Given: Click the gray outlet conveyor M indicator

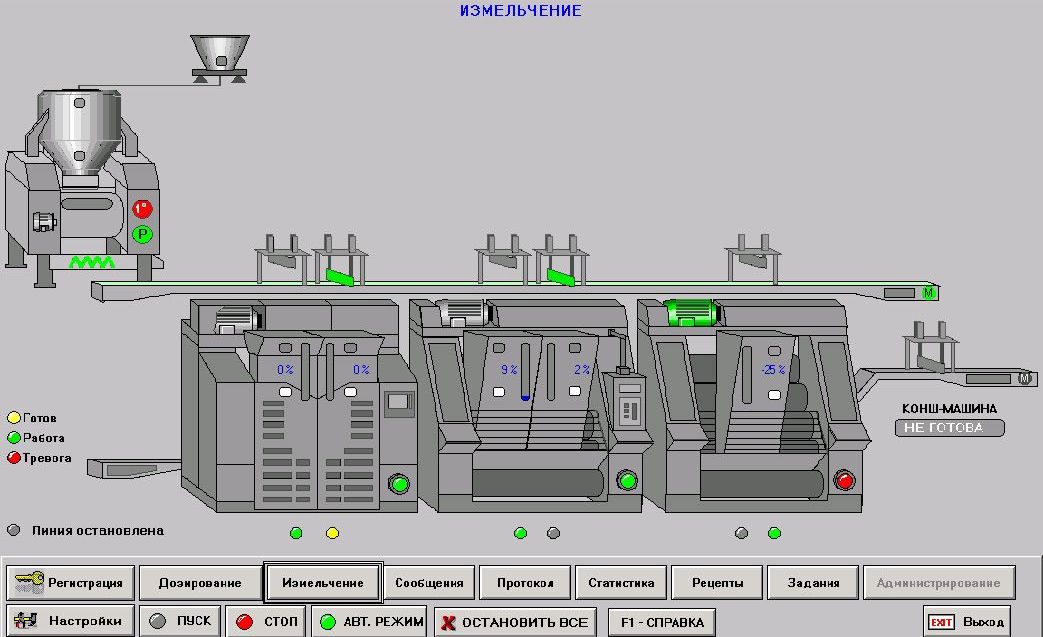Looking at the screenshot, I should 1024,378.
